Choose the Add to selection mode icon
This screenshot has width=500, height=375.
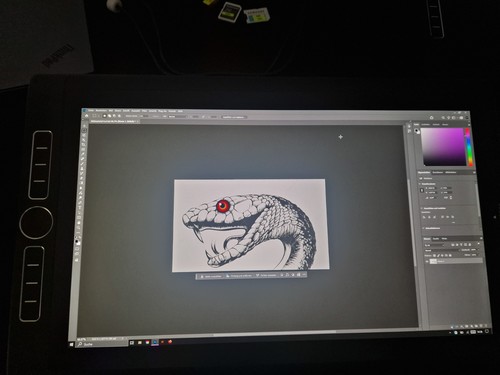tap(109, 116)
